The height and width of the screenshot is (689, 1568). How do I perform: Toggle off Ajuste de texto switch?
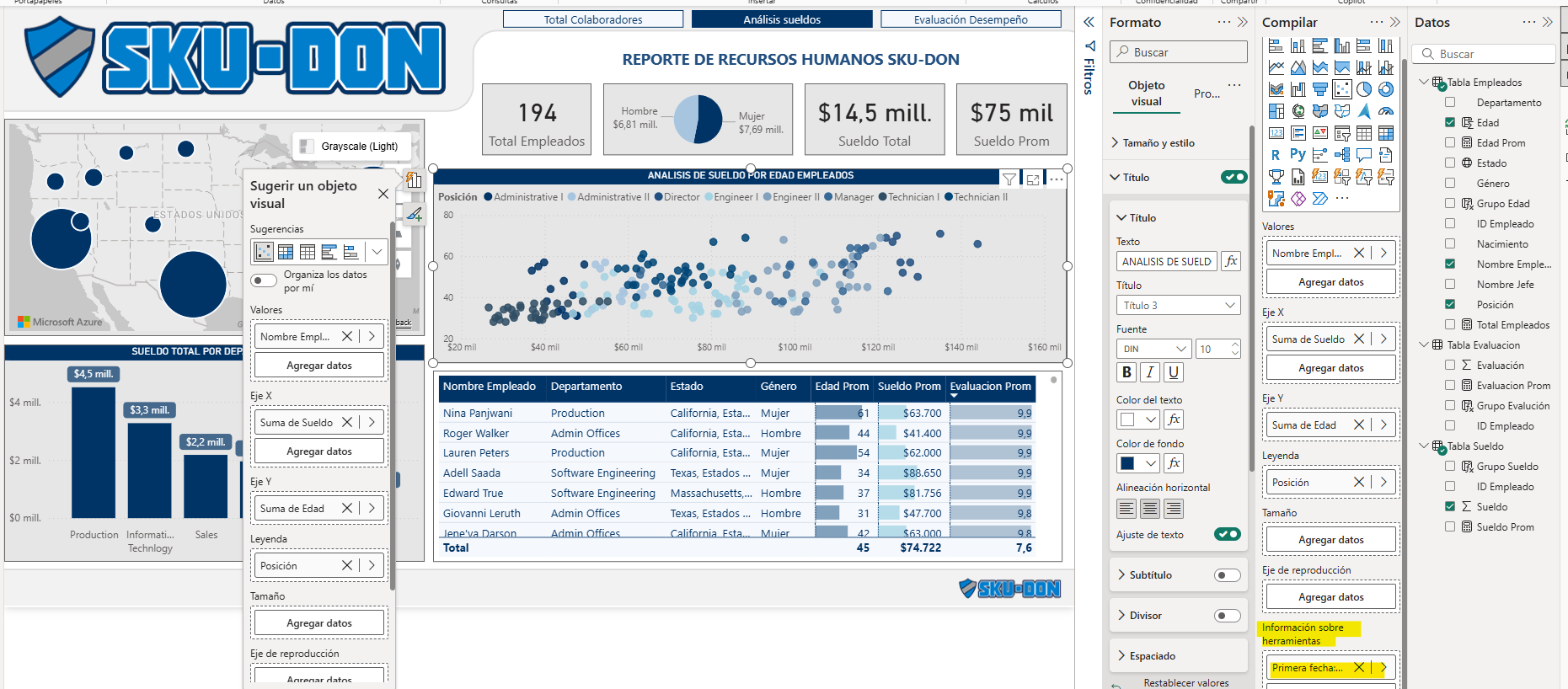1227,534
